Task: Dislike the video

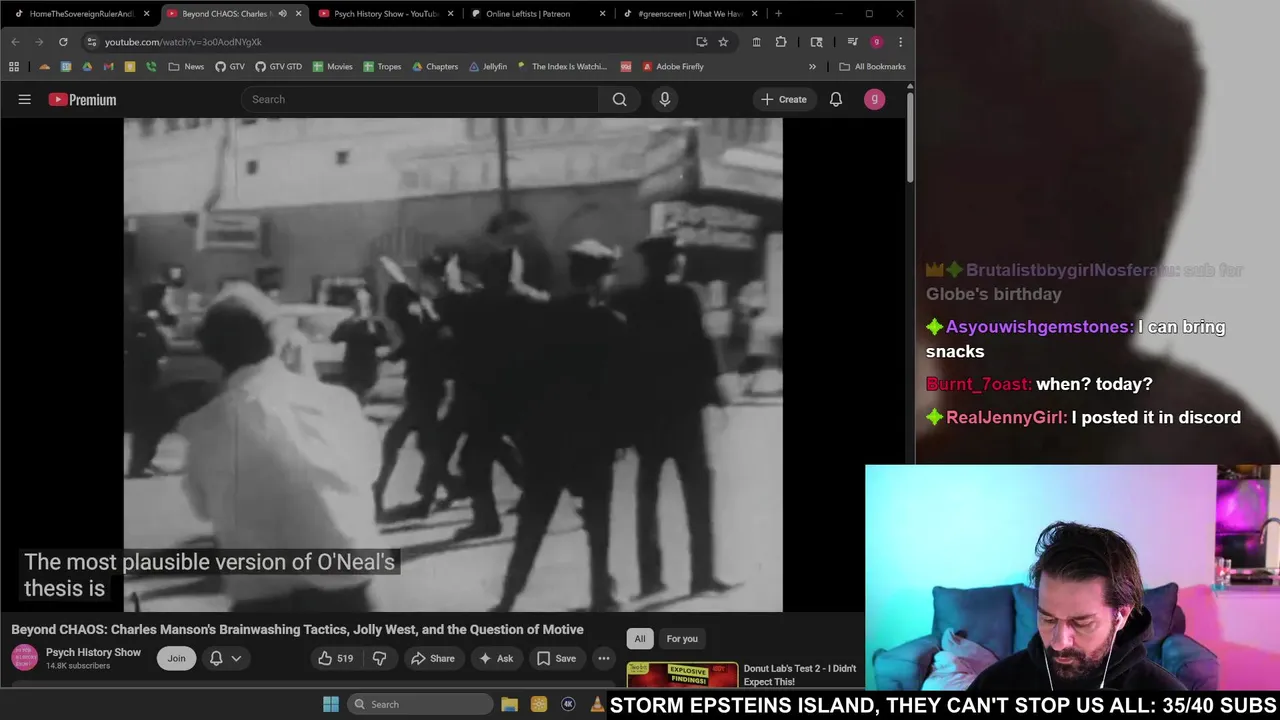Action: point(379,658)
